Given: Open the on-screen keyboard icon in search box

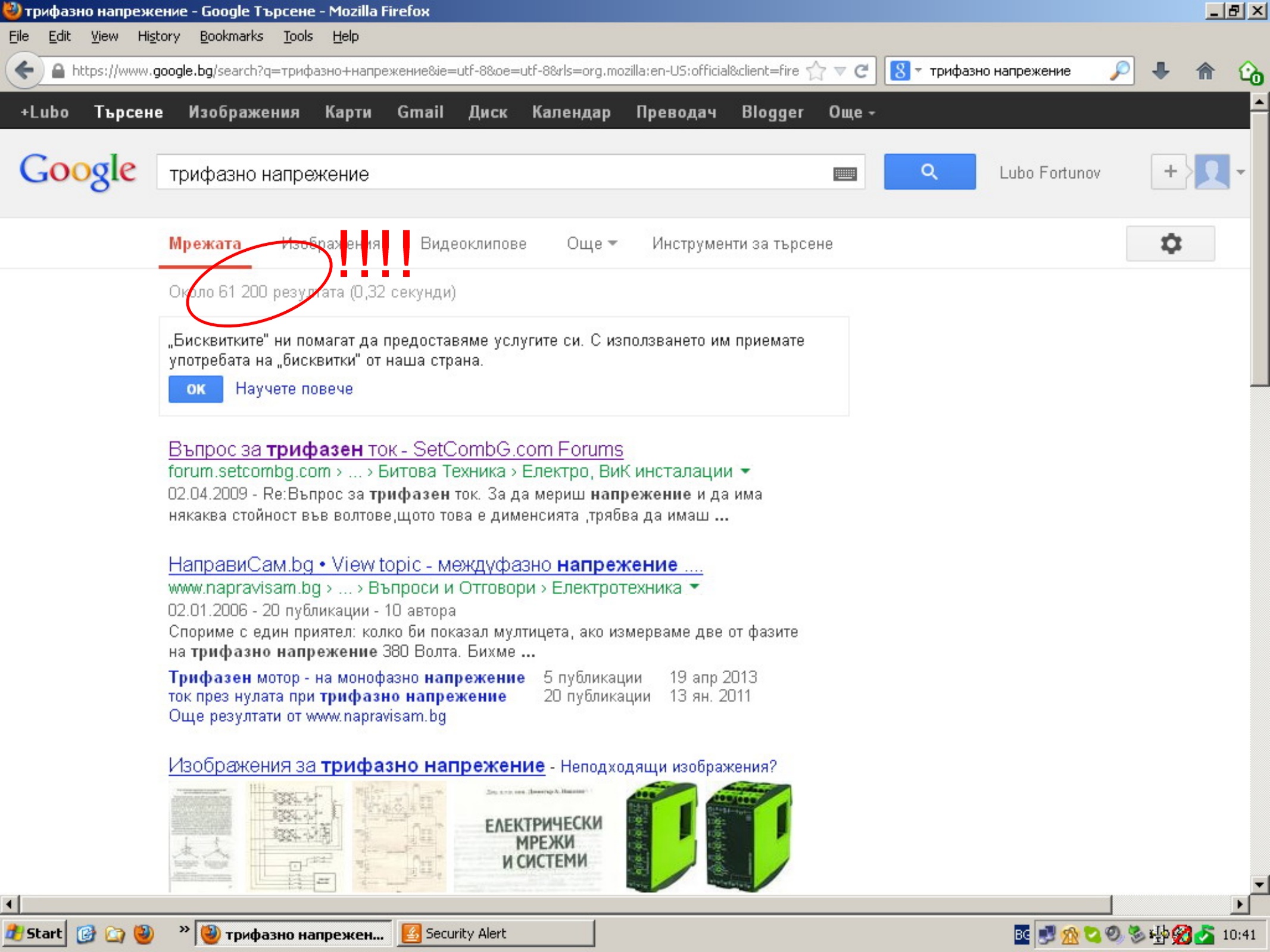Looking at the screenshot, I should (x=844, y=174).
